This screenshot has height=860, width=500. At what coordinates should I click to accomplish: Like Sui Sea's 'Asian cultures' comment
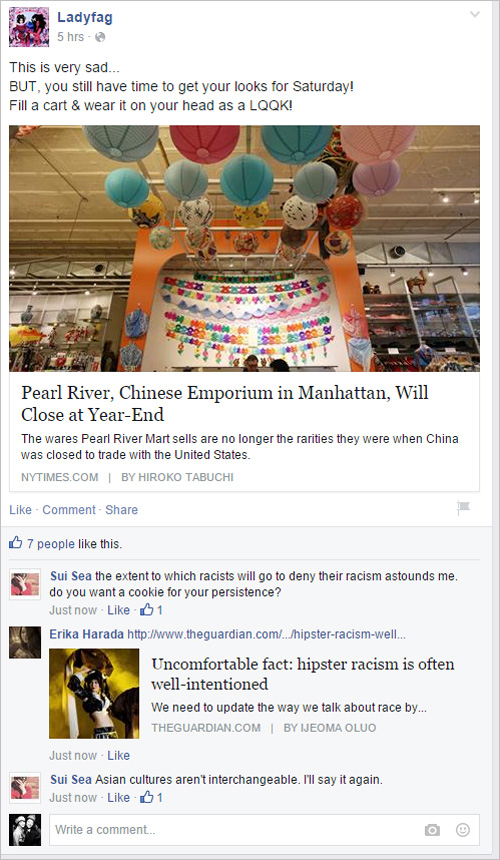pyautogui.click(x=118, y=797)
